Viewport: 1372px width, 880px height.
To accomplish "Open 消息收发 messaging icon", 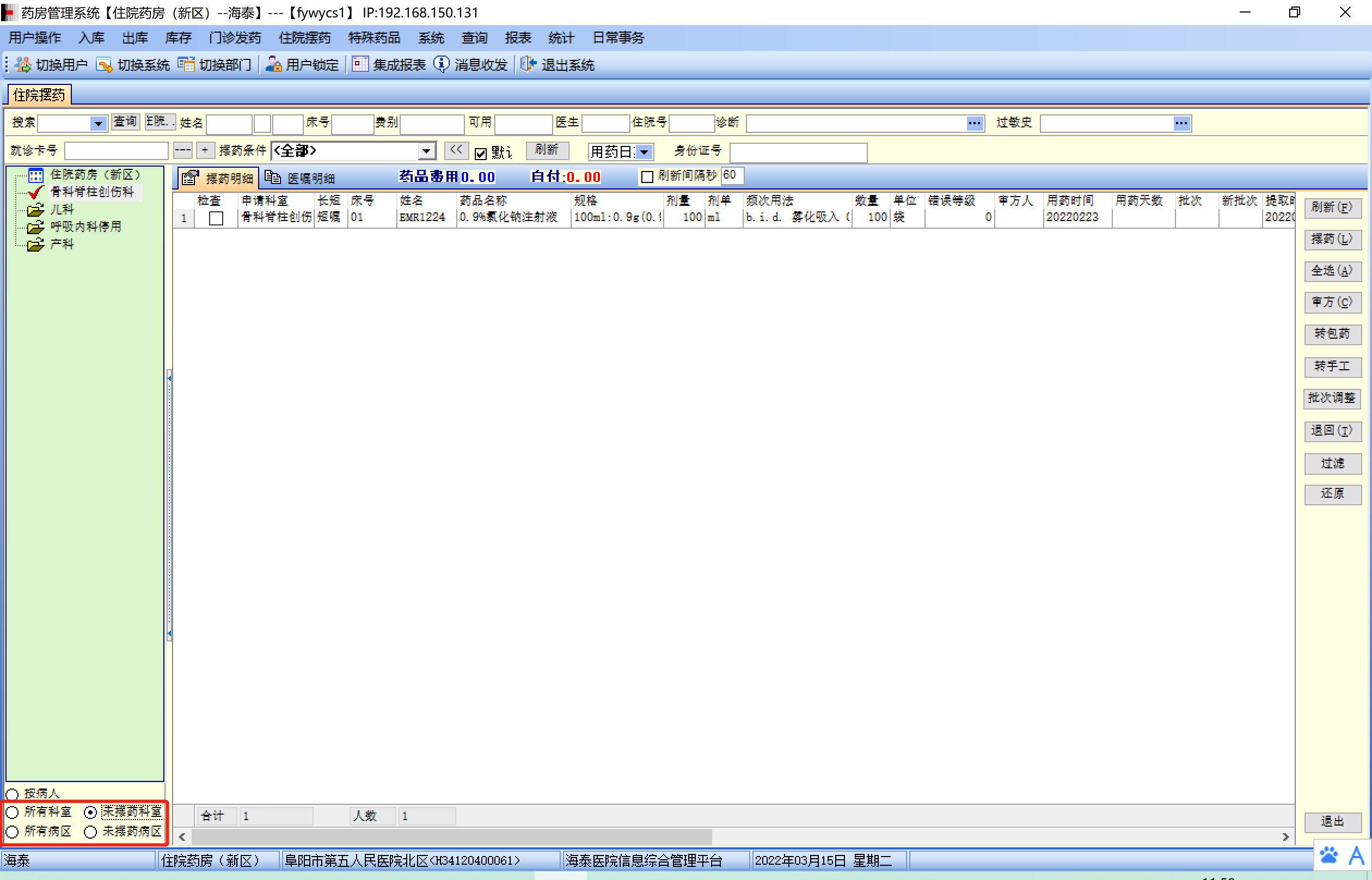I will [x=442, y=65].
